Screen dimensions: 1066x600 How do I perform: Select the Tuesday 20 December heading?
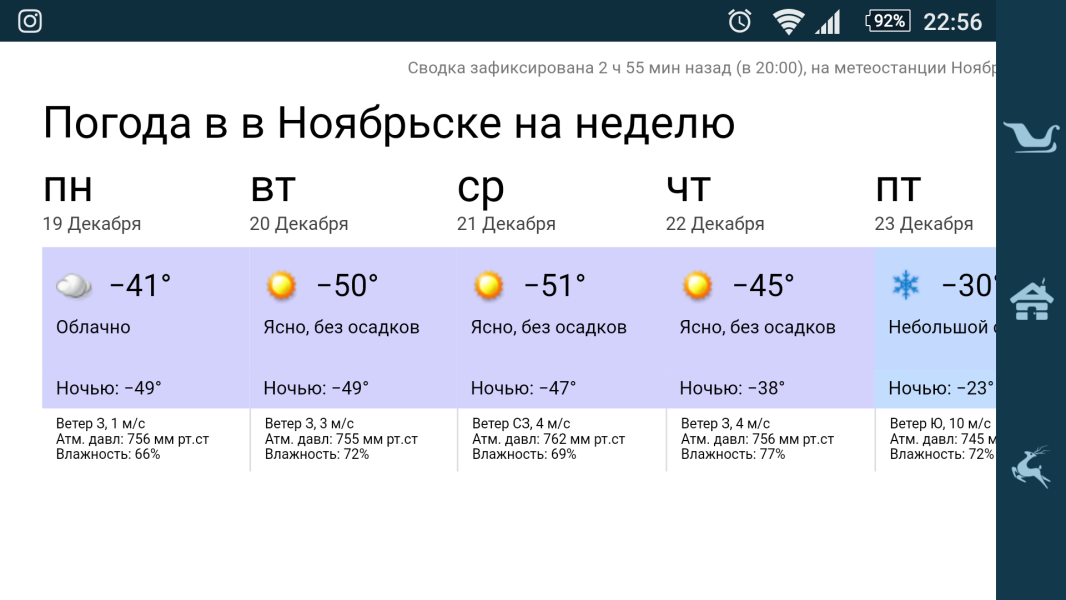[299, 203]
